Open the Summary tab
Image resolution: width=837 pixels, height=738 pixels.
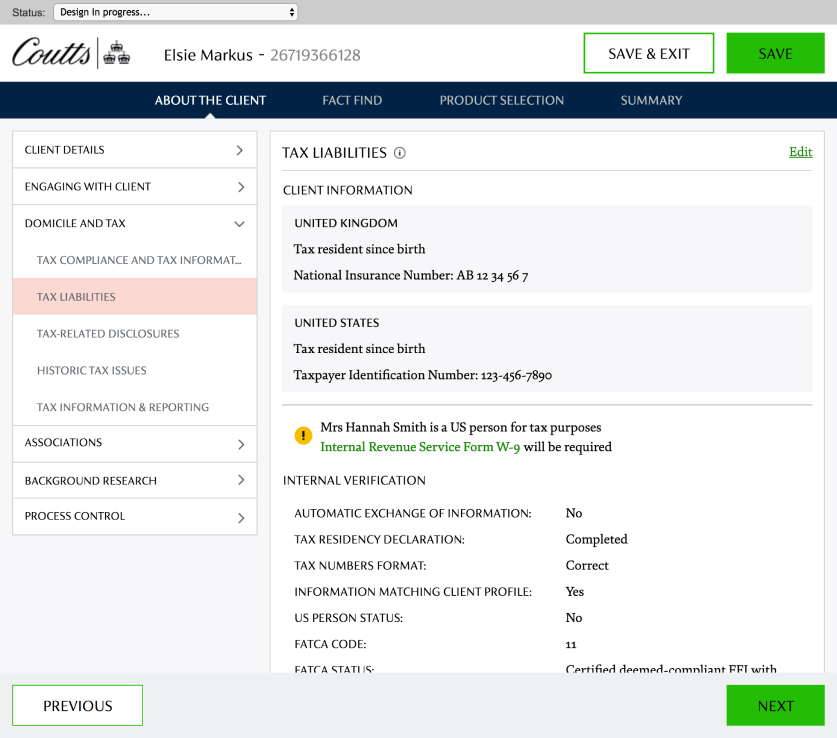(651, 100)
